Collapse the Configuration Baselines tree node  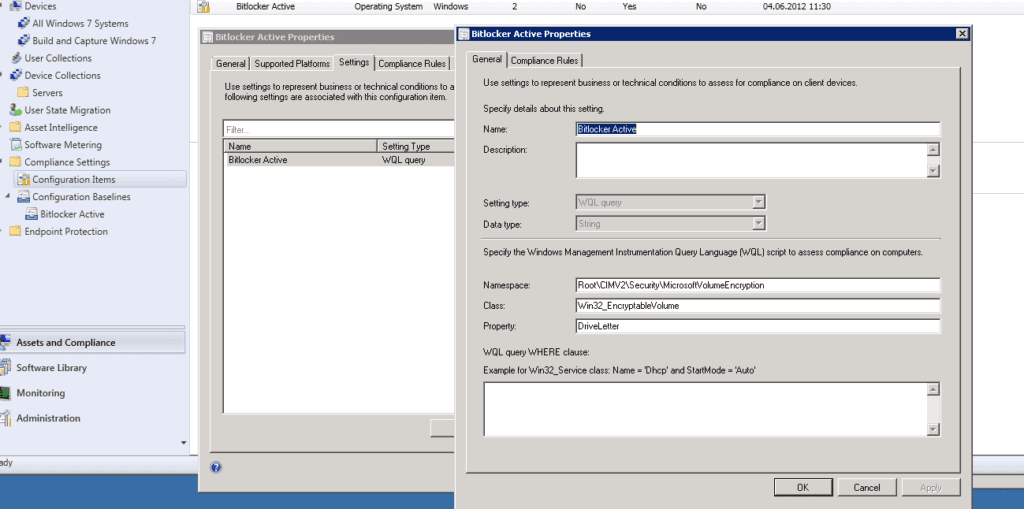[8, 197]
